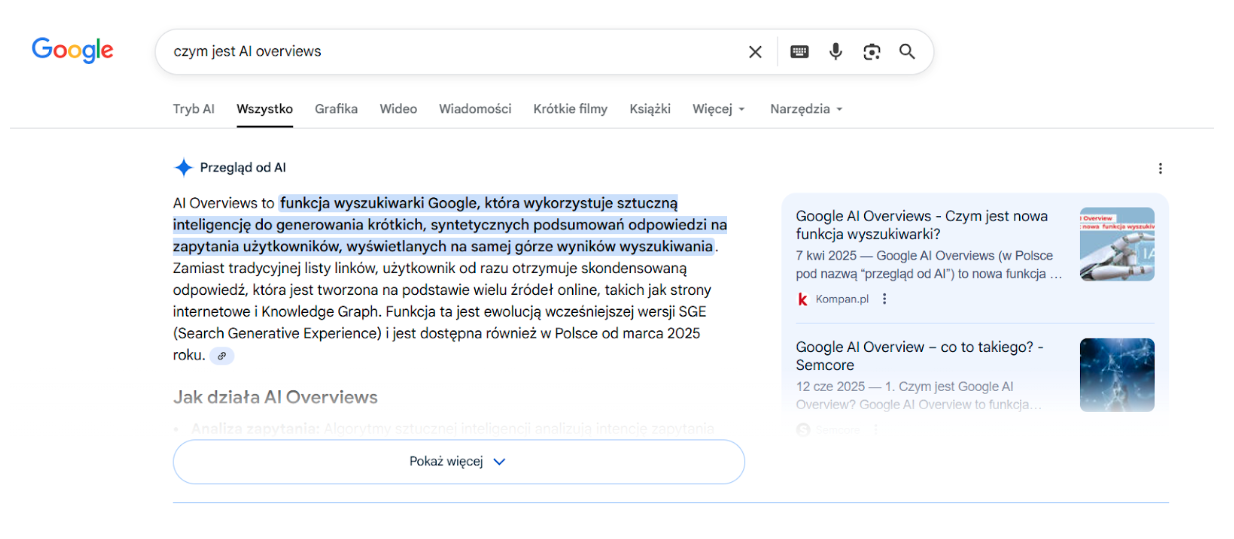Select the Krótkie filmy tab
Viewport: 1234px width, 539px height.
coord(570,109)
